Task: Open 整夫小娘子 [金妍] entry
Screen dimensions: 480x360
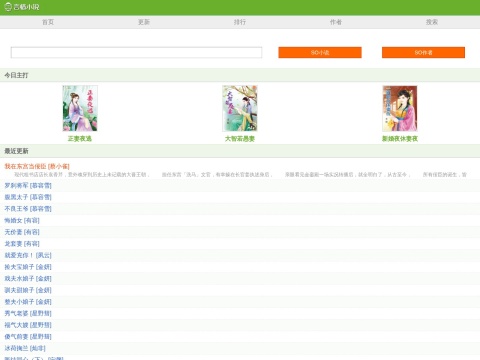Action: click(x=28, y=302)
